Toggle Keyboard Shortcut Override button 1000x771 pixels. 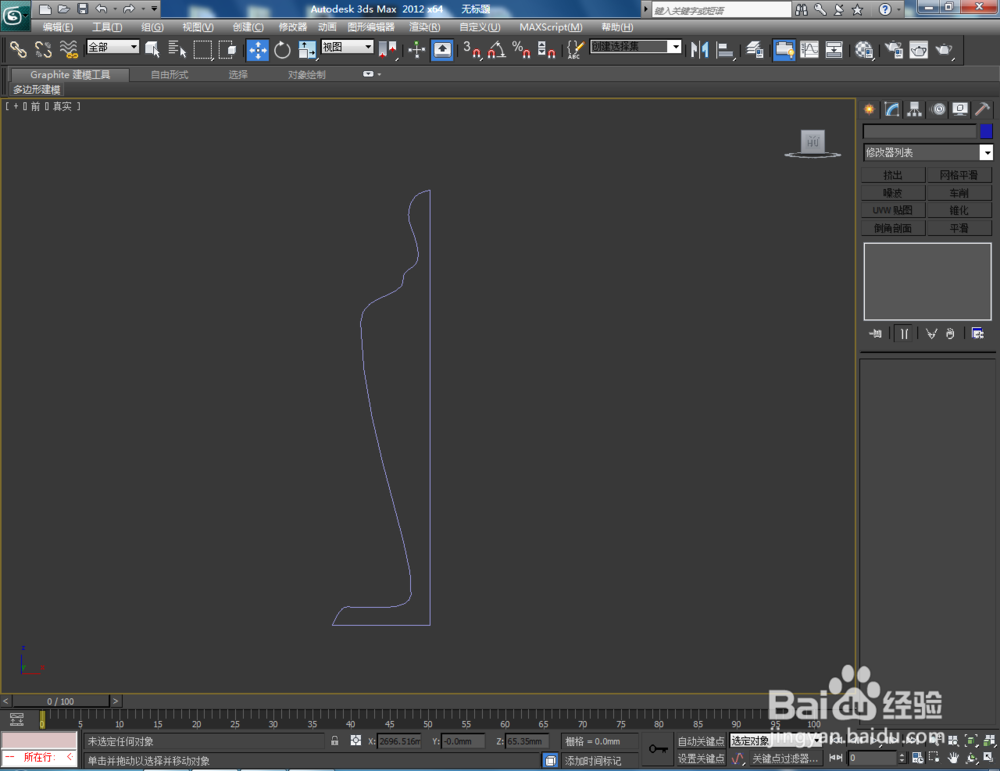pos(442,49)
